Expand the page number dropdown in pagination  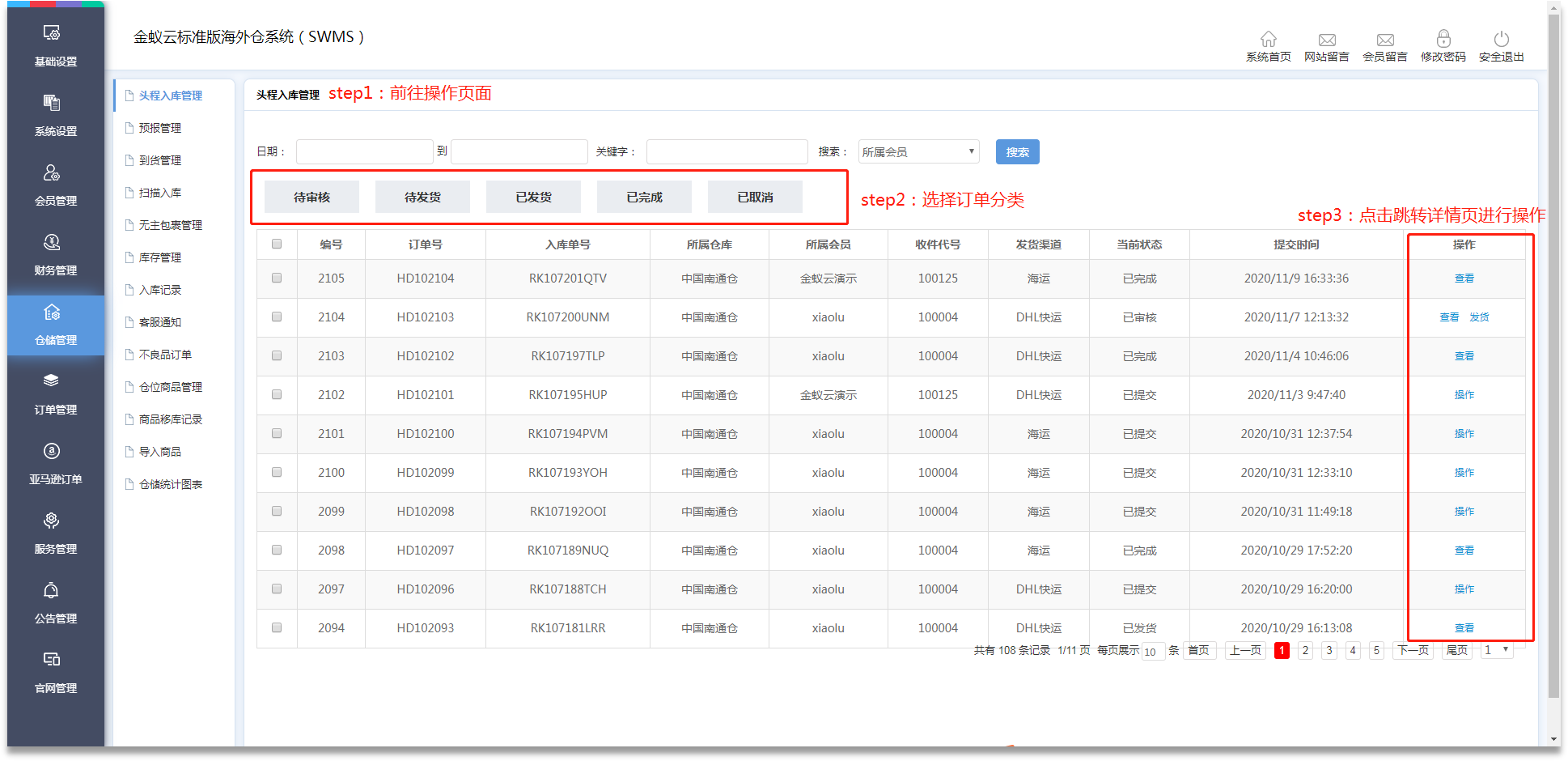tap(1496, 650)
